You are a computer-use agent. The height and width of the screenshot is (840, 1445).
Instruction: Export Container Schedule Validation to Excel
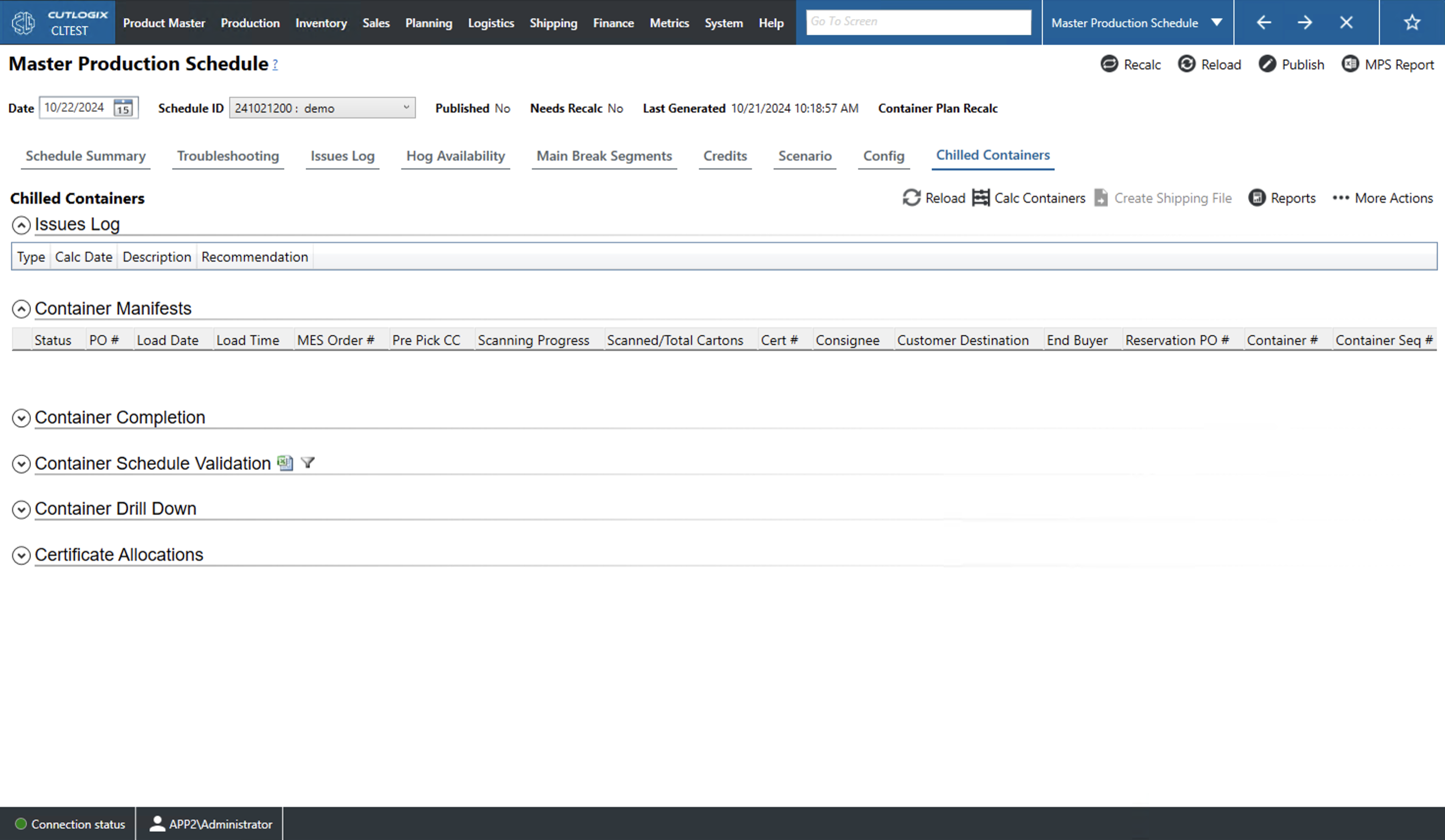pyautogui.click(x=285, y=463)
